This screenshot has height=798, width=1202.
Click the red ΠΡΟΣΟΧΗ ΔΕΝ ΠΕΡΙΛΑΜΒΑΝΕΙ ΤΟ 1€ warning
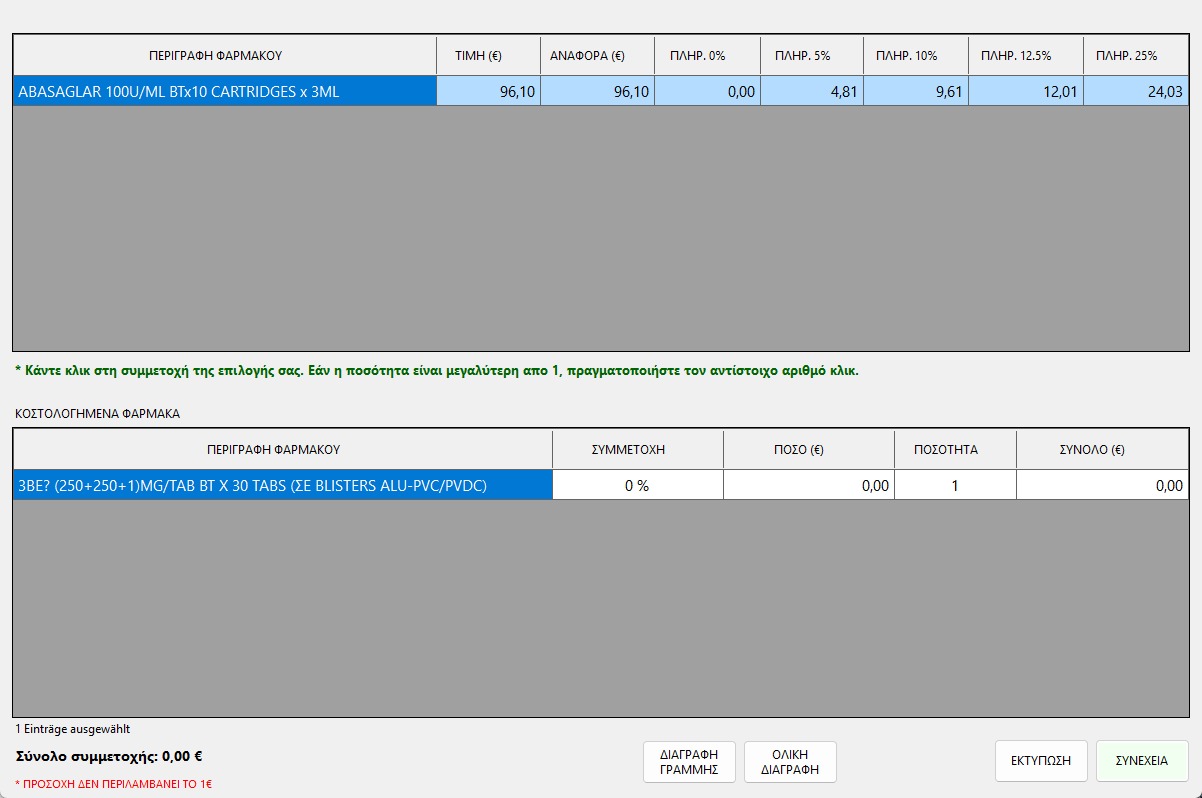[x=114, y=784]
